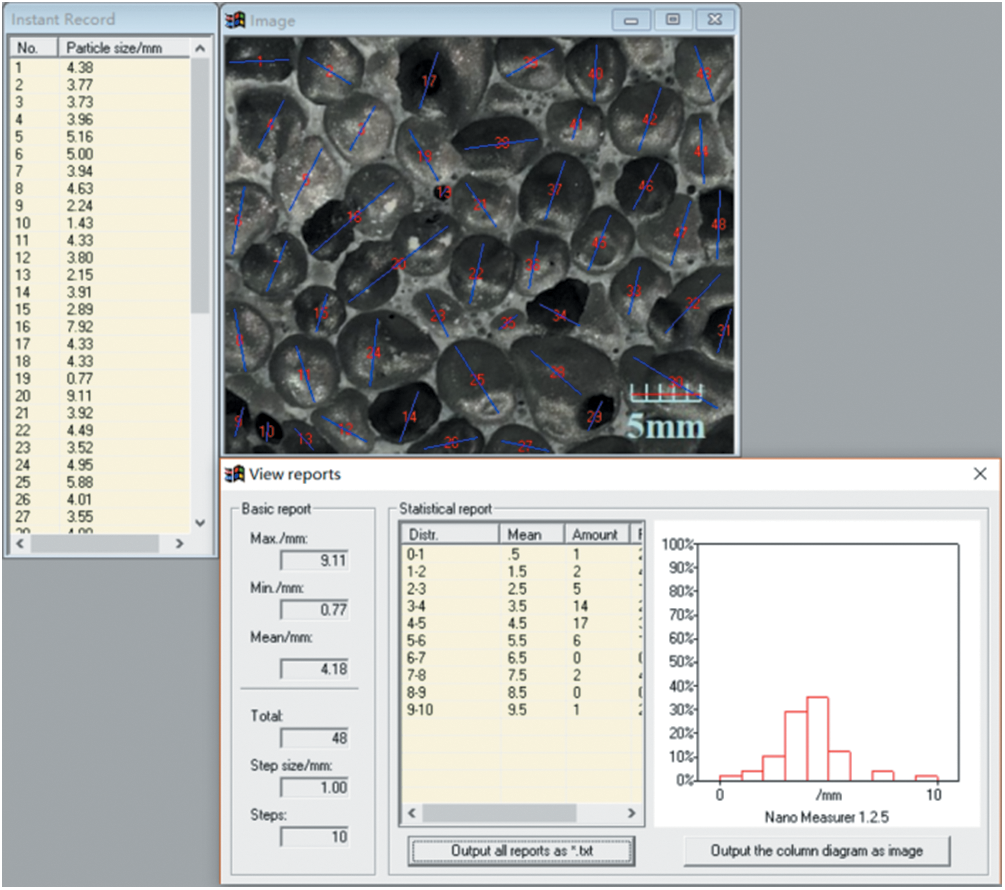Click Output the column diagram as image
The image size is (1005, 890).
click(816, 851)
